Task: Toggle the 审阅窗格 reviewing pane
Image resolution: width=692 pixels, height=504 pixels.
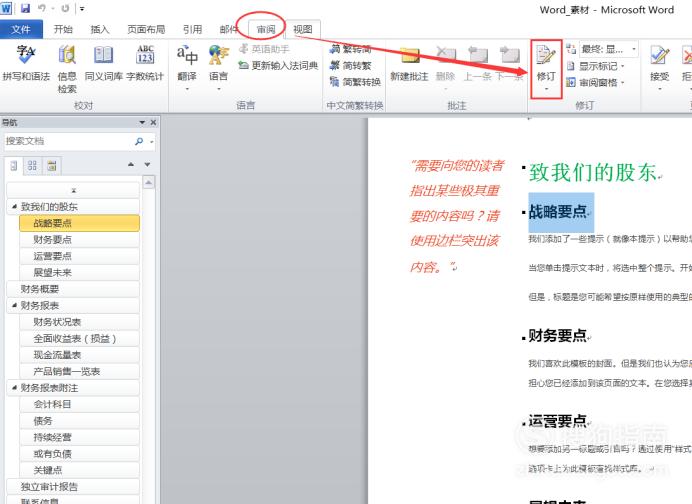Action: click(596, 83)
